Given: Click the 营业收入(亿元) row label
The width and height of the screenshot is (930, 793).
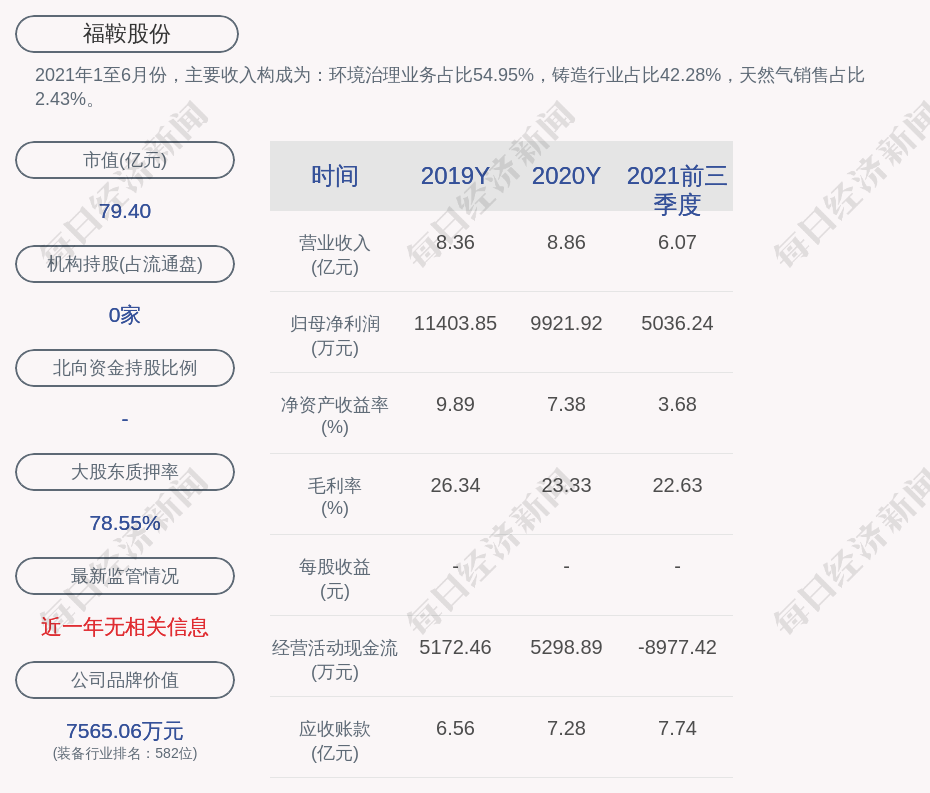Looking at the screenshot, I should click(x=335, y=254).
